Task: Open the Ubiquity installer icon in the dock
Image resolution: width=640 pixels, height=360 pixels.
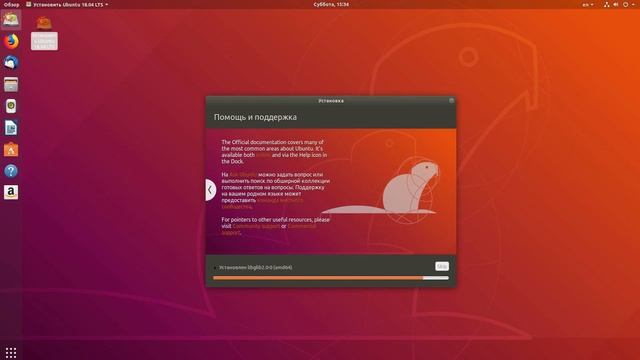Action: 11,19
